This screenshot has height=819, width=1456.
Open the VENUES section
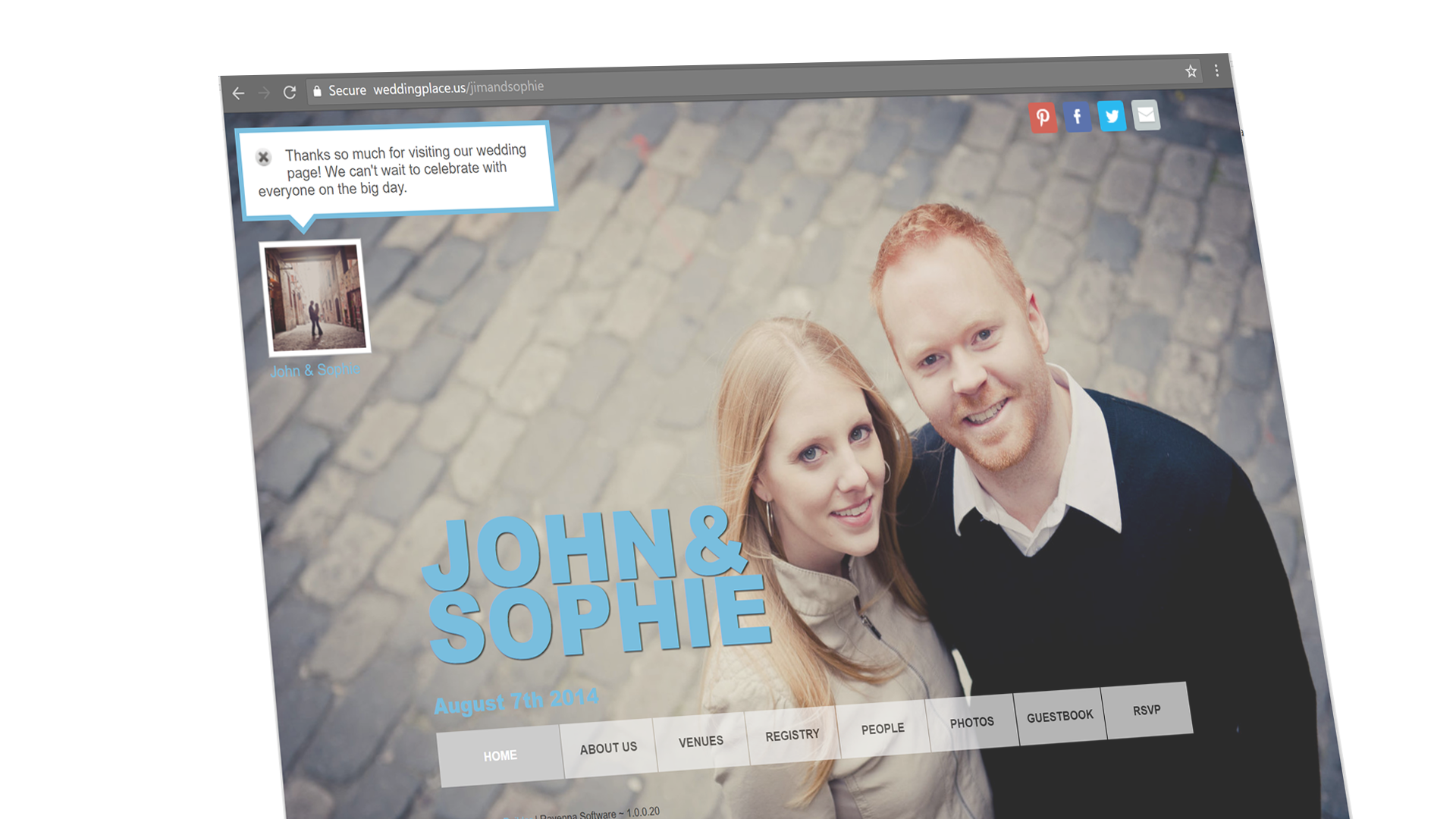click(701, 742)
